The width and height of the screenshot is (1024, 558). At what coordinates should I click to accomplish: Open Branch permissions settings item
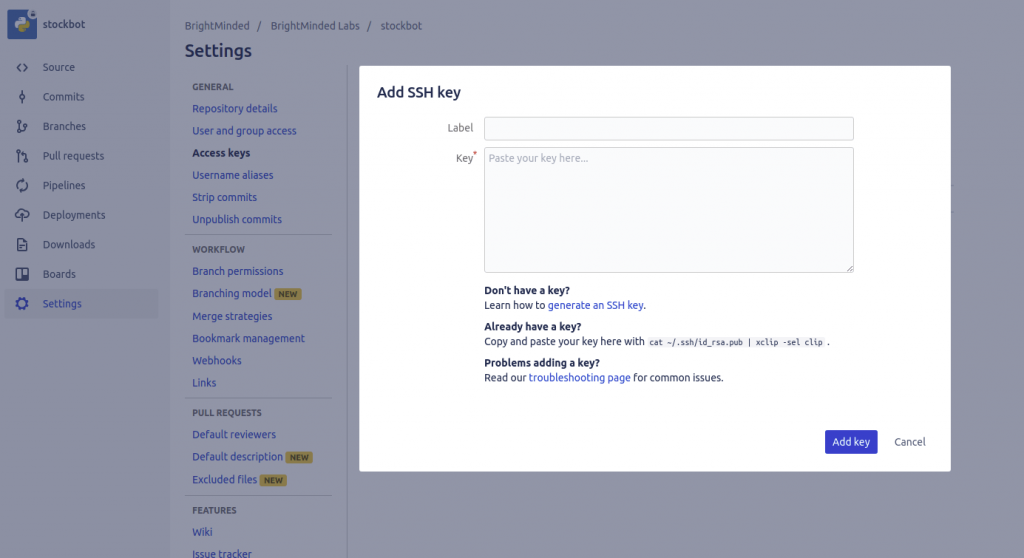(x=237, y=271)
